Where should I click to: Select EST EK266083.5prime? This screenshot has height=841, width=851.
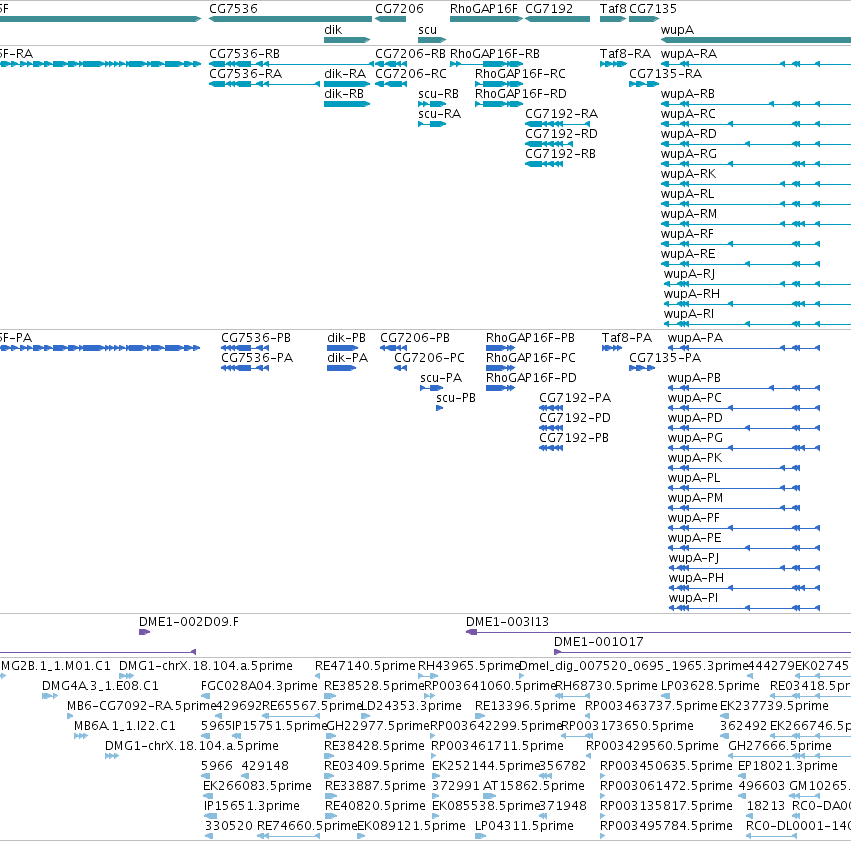point(208,796)
